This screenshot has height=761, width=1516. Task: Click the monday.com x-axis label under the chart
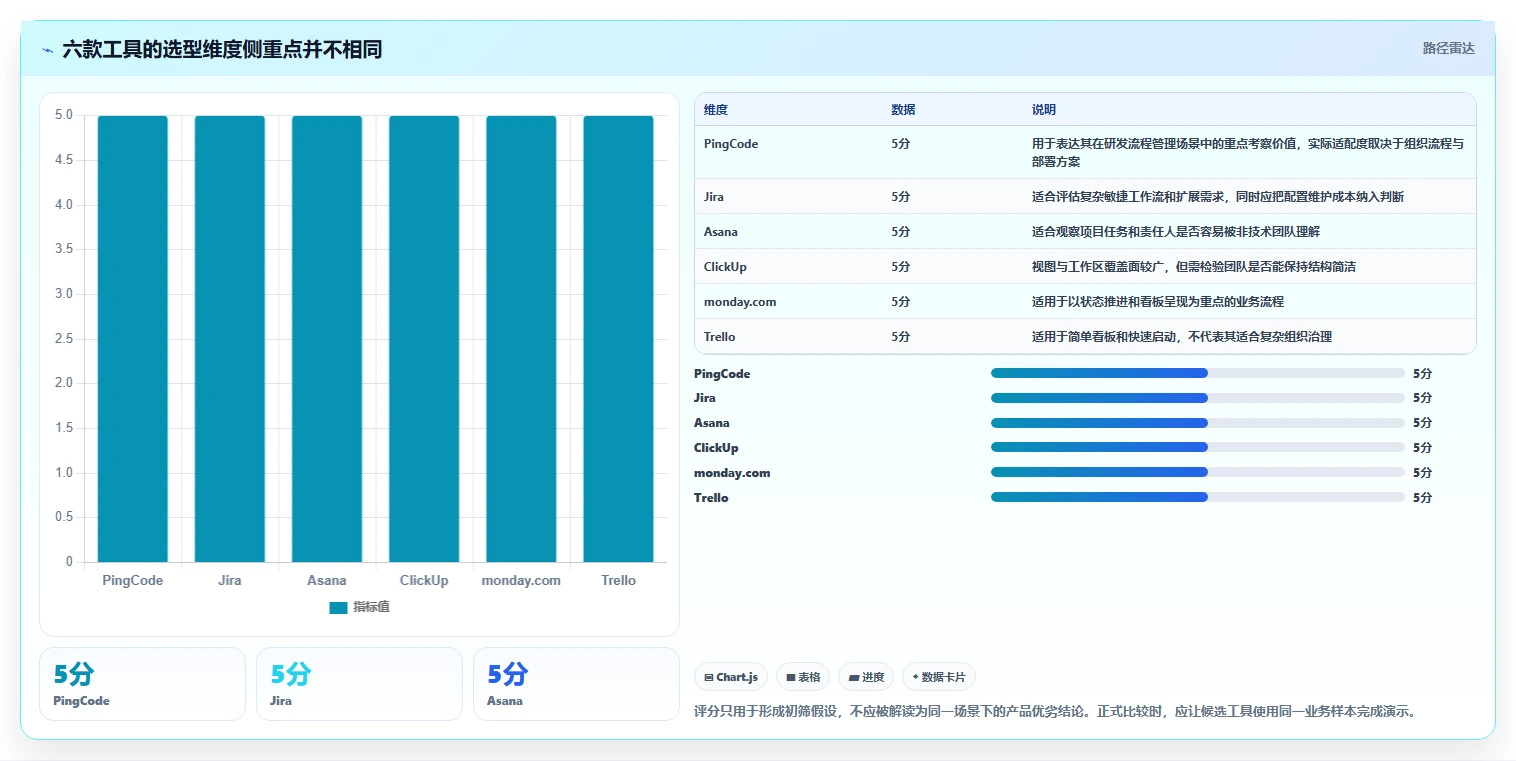[x=521, y=580]
